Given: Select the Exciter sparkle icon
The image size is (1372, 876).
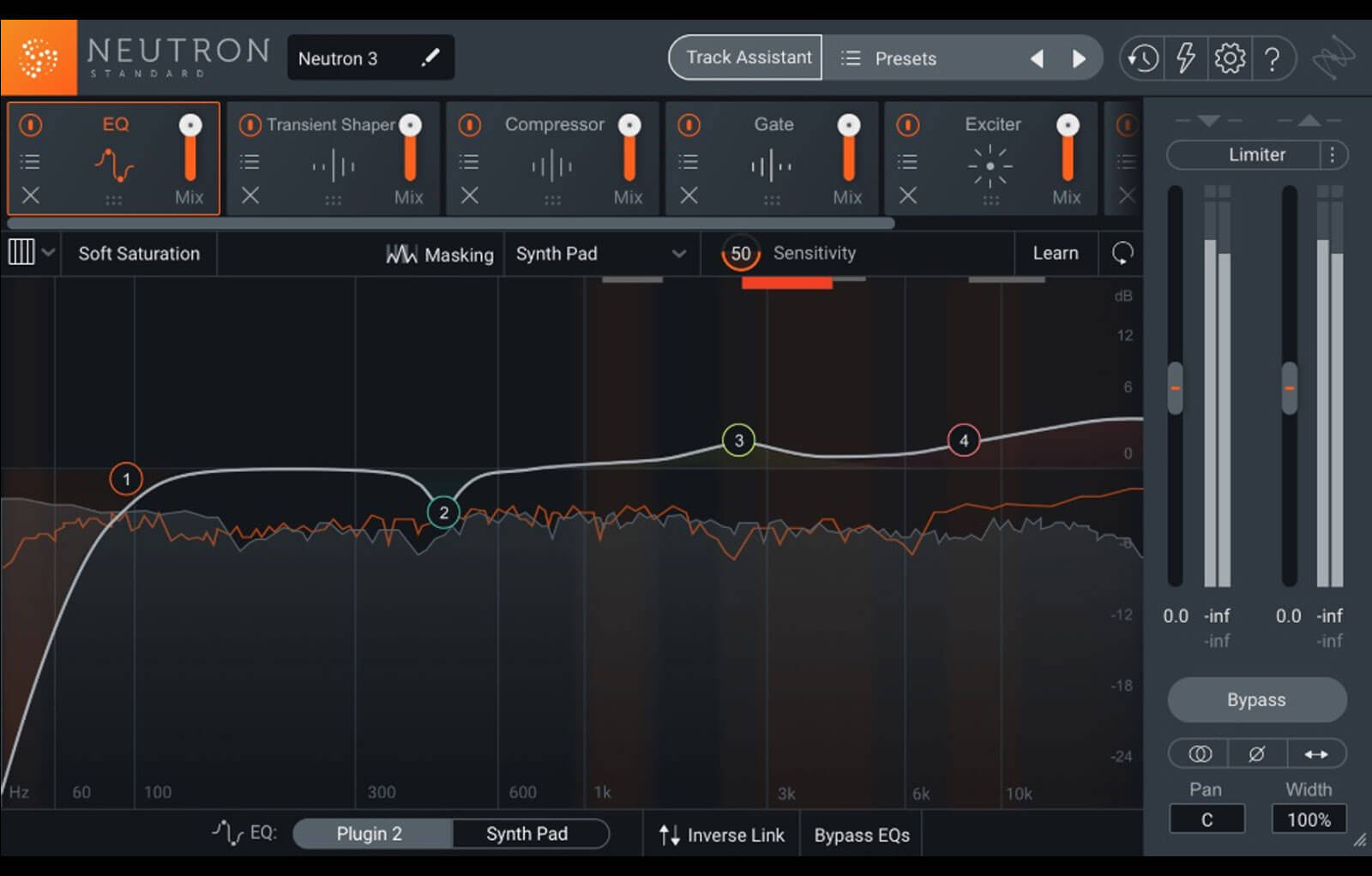Looking at the screenshot, I should tap(990, 166).
